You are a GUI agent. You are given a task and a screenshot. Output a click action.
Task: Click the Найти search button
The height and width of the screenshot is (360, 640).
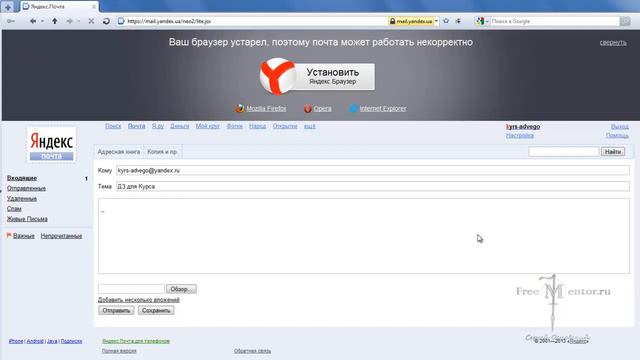click(613, 152)
